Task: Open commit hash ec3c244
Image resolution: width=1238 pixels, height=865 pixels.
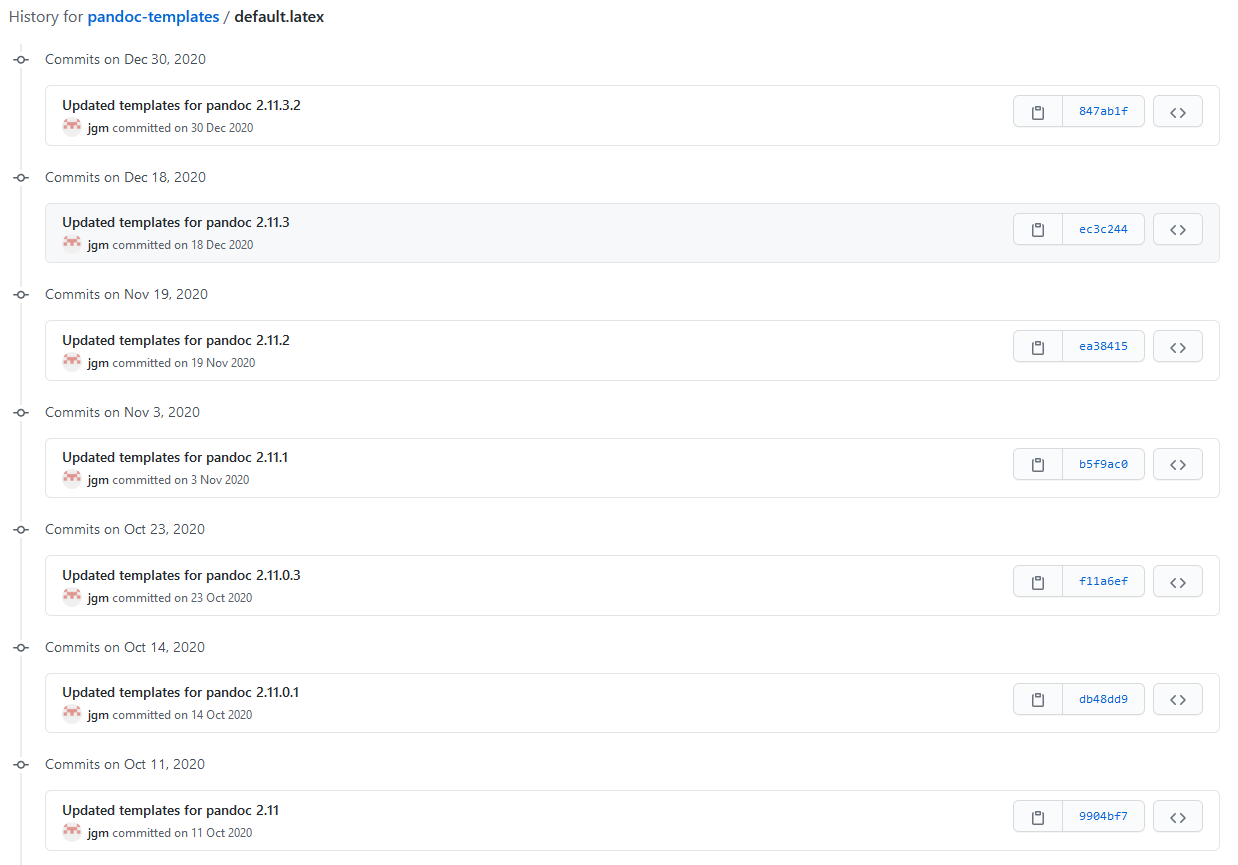Action: 1103,229
